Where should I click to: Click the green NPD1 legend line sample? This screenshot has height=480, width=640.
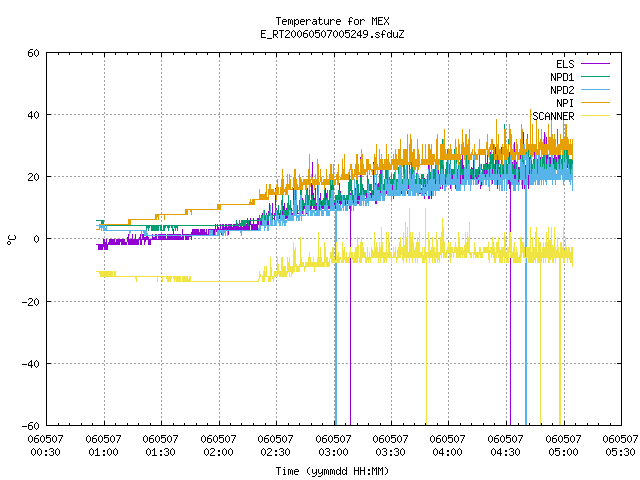pyautogui.click(x=595, y=77)
